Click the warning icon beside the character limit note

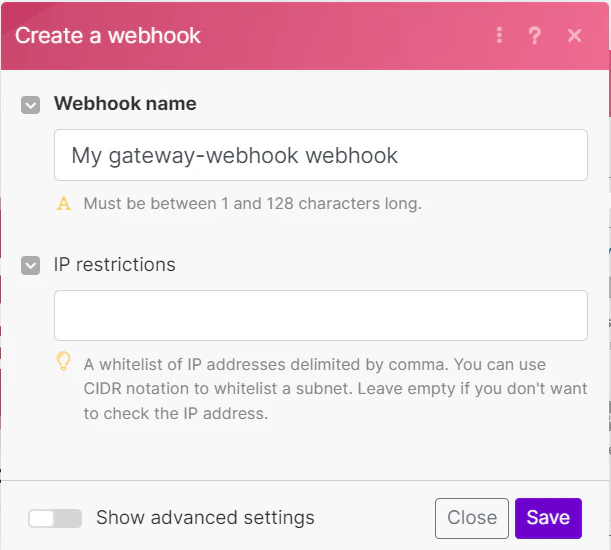[64, 203]
